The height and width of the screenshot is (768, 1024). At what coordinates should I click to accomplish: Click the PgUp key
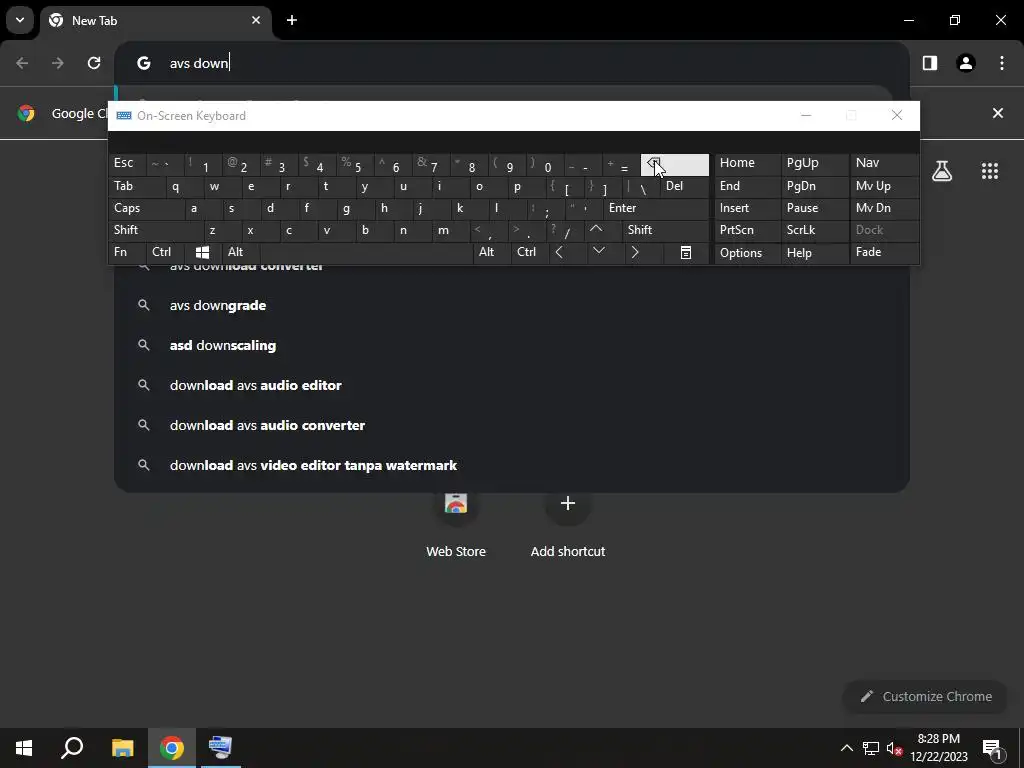815,165
